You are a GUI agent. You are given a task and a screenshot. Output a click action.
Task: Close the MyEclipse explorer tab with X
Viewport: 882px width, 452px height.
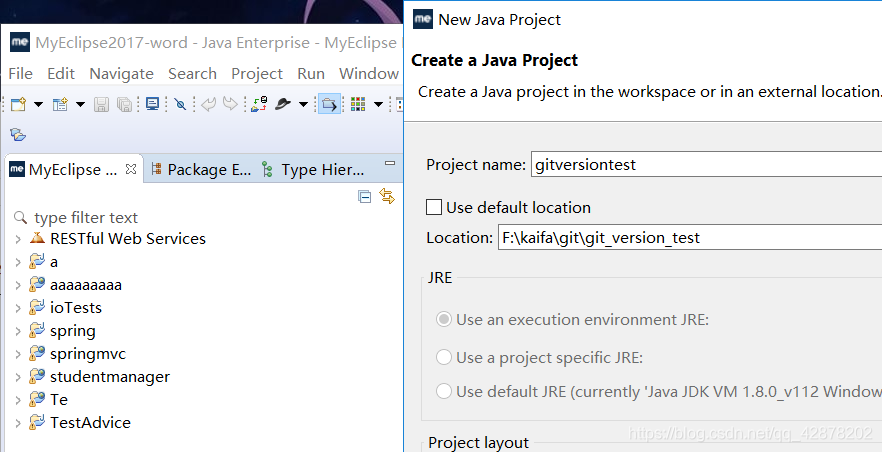130,169
